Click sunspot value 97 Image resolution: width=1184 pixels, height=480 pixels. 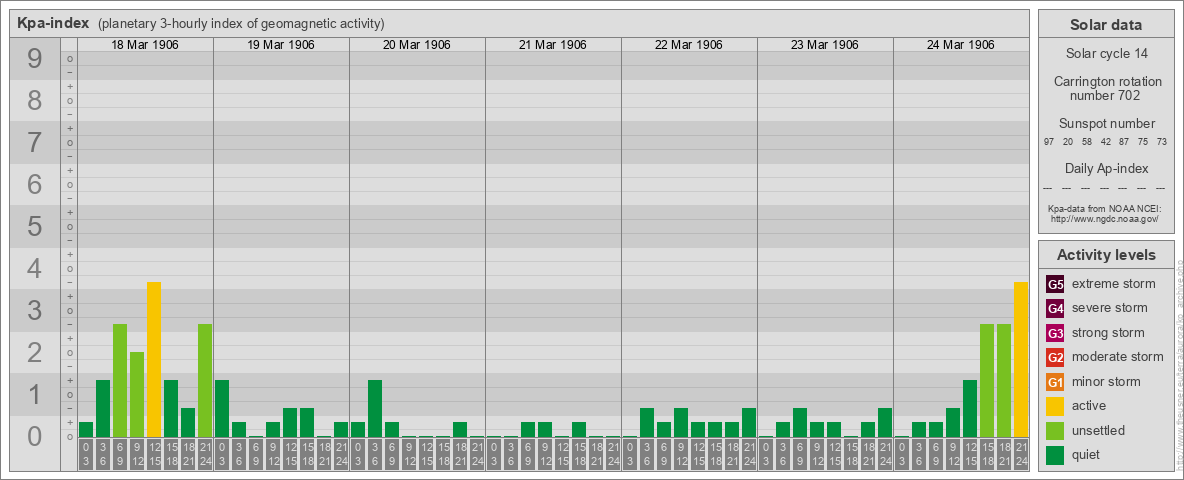[1049, 142]
